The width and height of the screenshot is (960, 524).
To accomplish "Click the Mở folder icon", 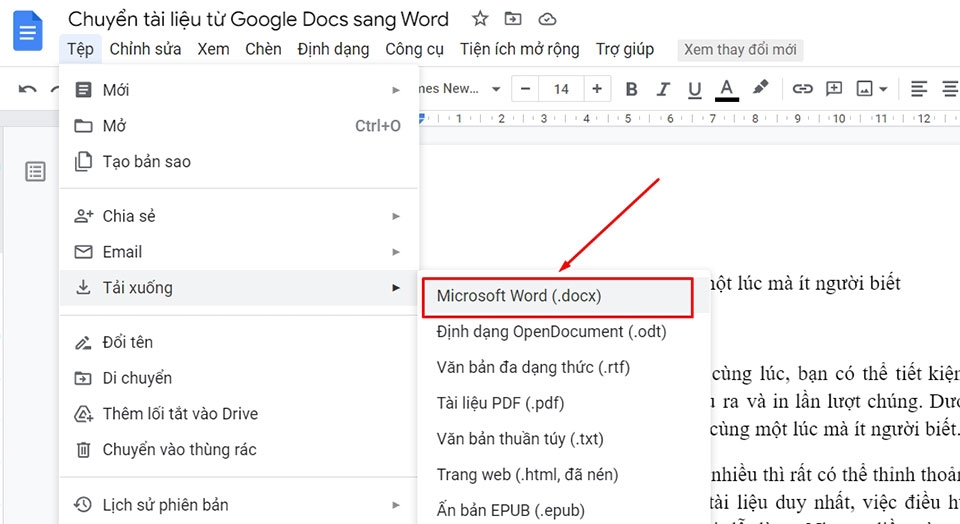I will click(83, 126).
